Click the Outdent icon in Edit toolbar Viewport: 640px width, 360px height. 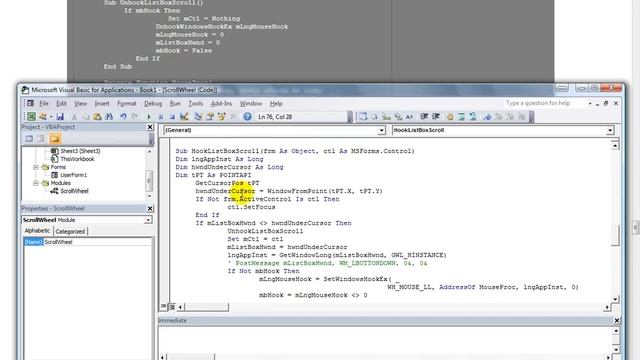(436, 117)
